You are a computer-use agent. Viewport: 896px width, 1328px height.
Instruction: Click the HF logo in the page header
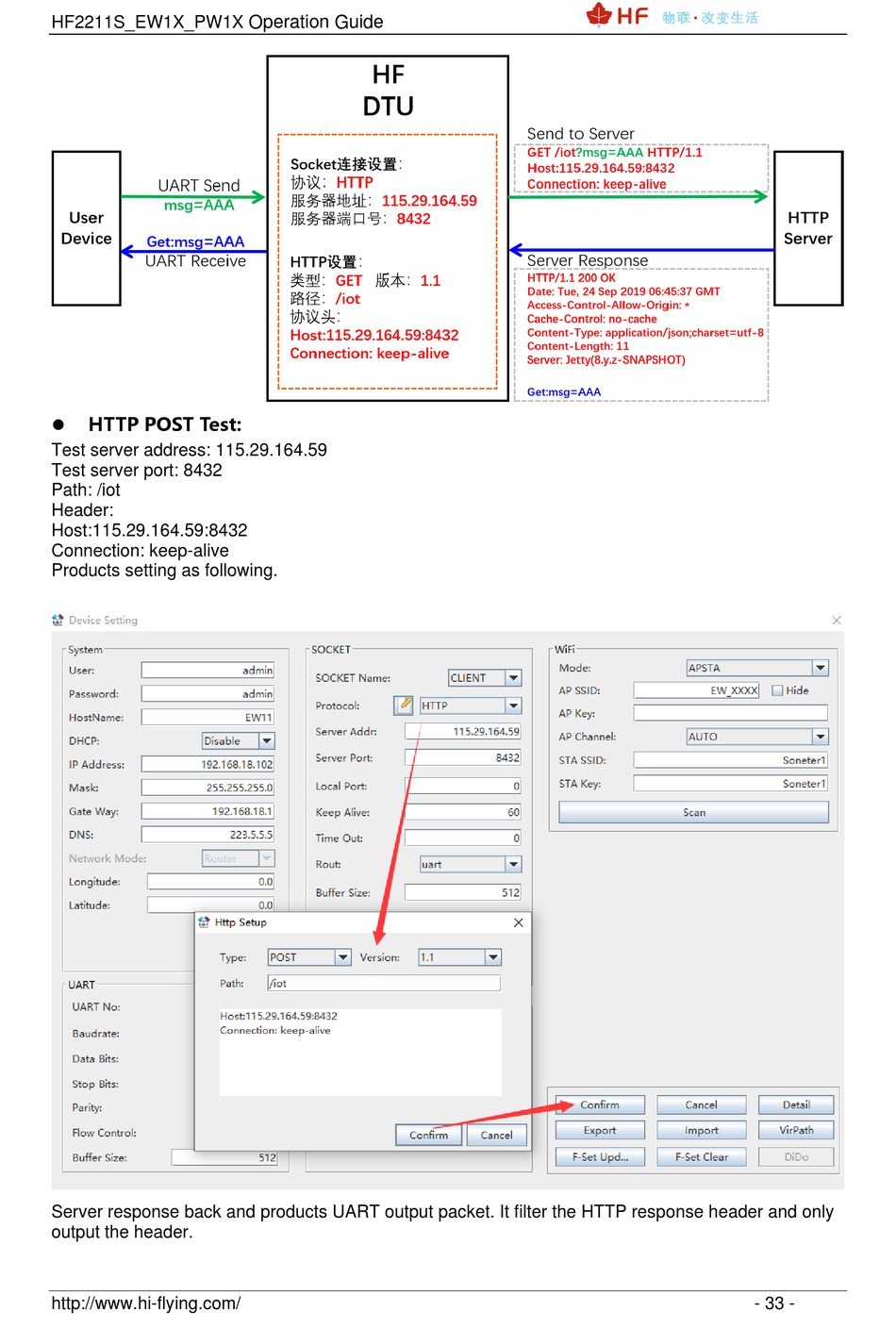click(x=617, y=15)
